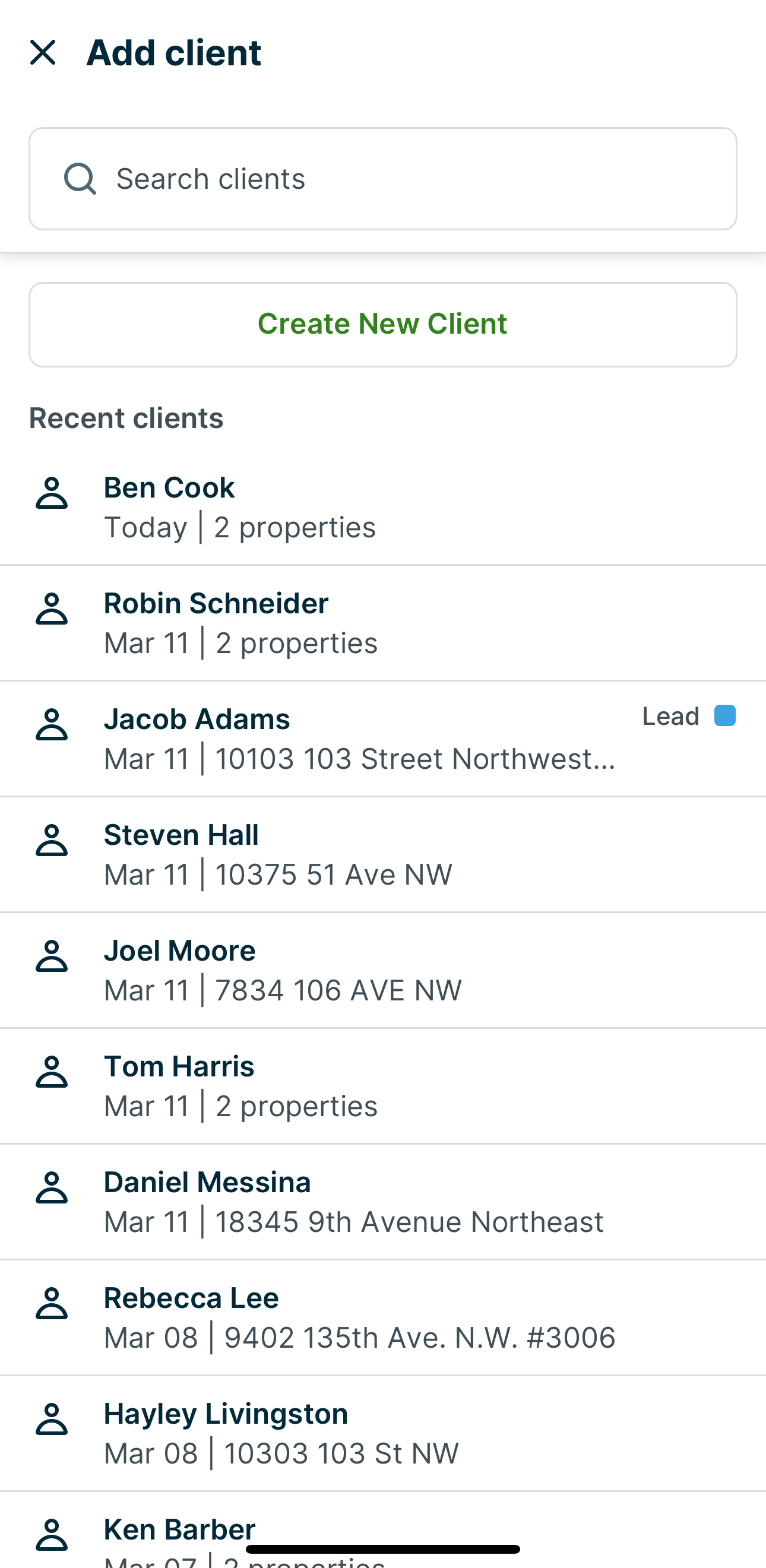Tap the person icon beside Ben Cook
This screenshot has height=1568, width=766.
coord(52,493)
